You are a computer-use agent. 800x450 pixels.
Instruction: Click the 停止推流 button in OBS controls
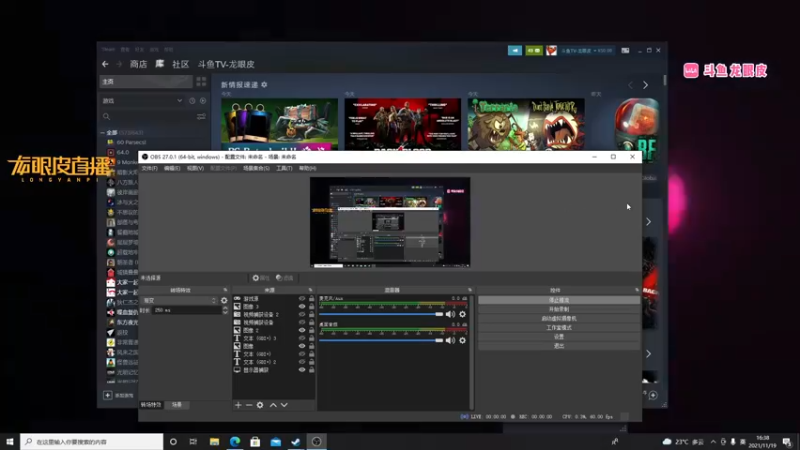tap(559, 300)
